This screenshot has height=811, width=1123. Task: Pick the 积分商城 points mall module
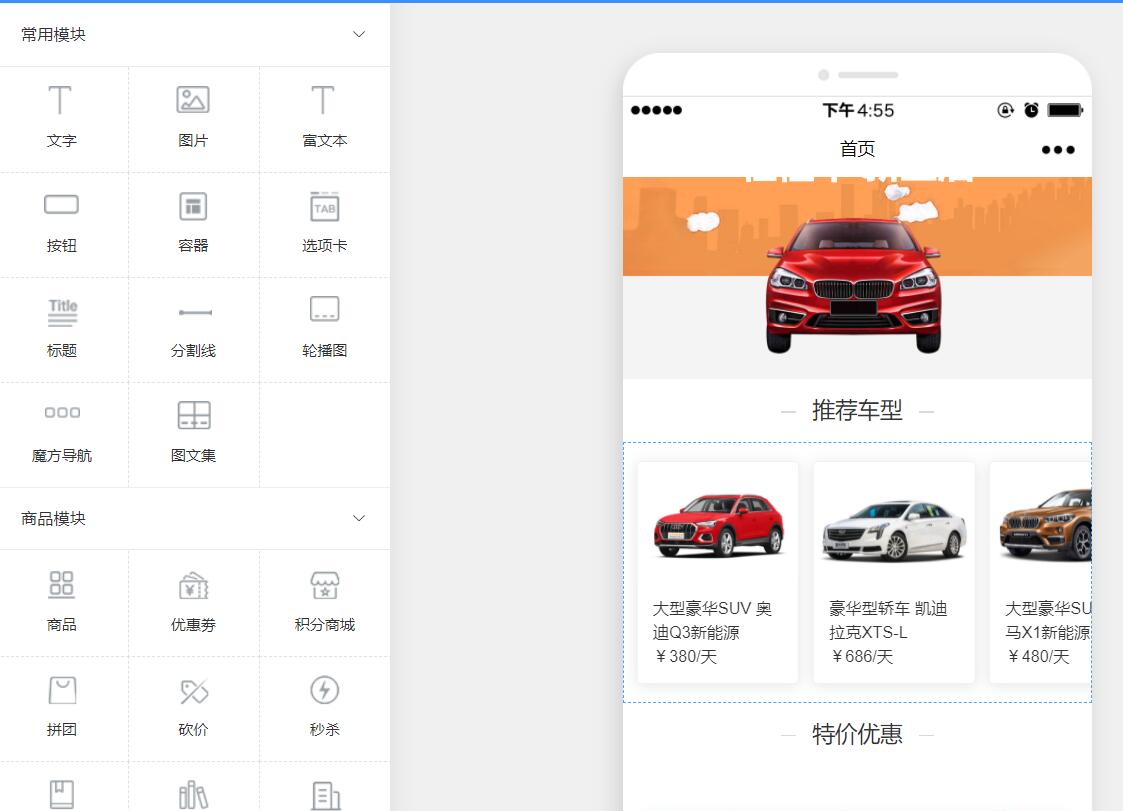[324, 603]
